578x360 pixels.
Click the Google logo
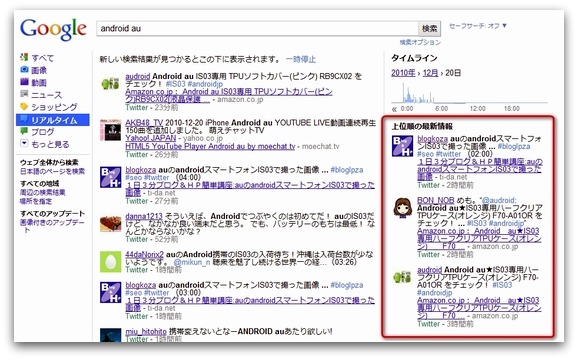[53, 29]
